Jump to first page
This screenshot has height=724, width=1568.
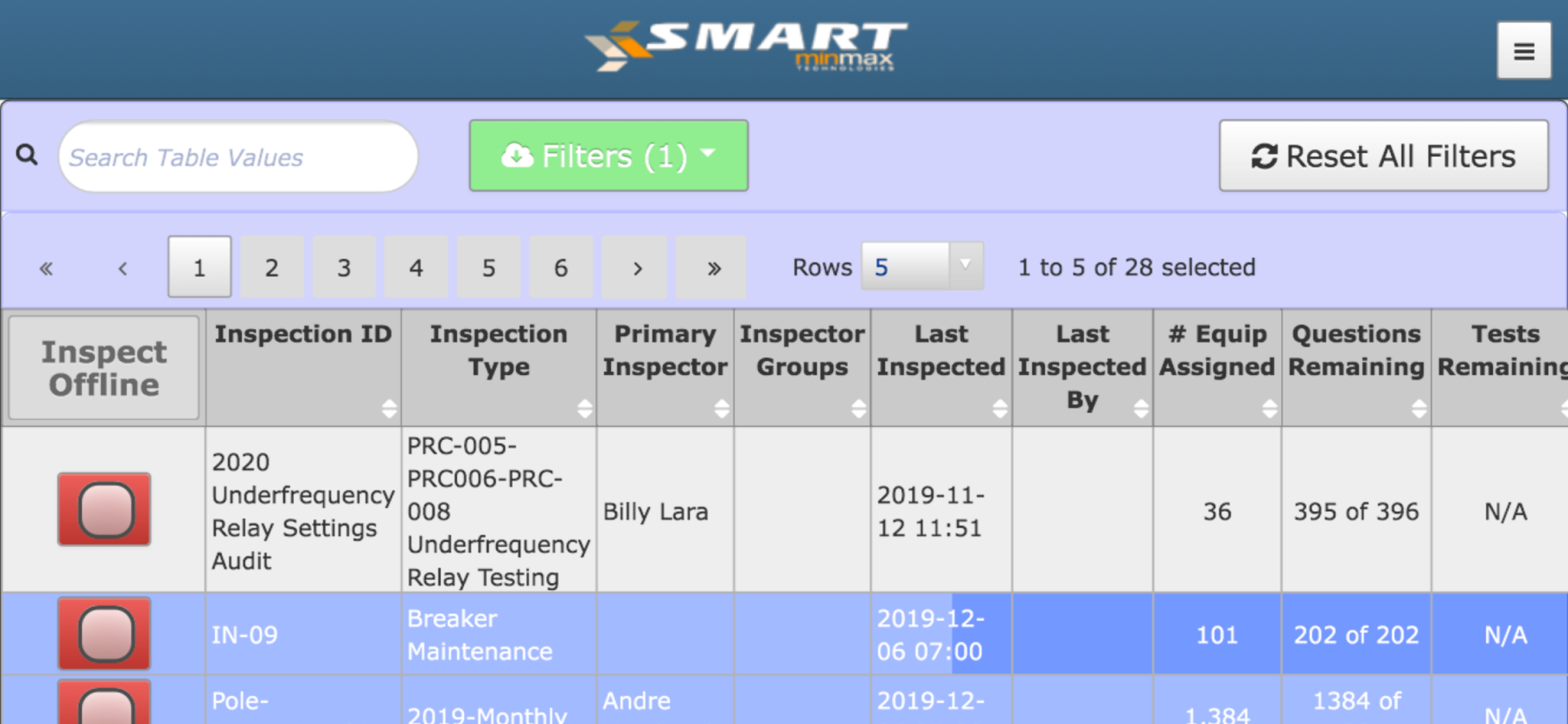[x=46, y=268]
